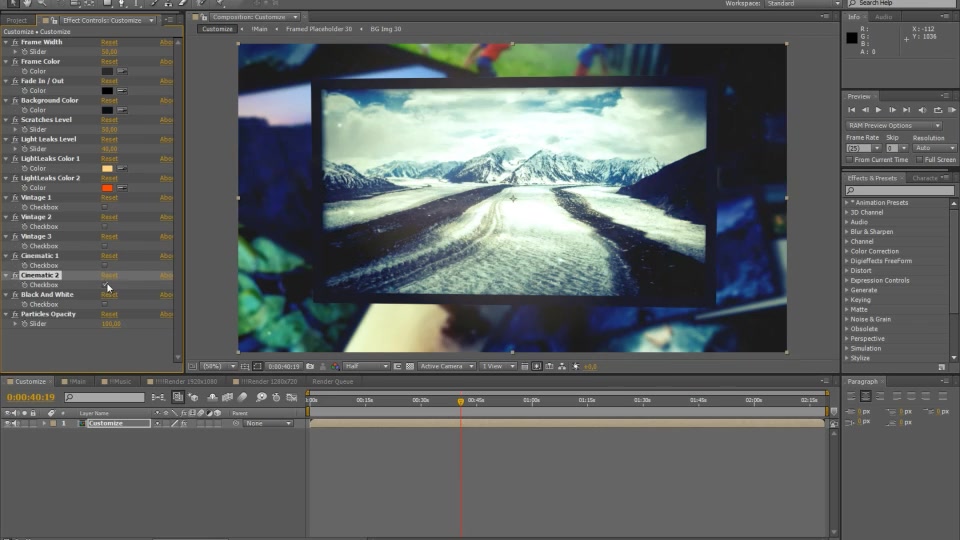Reset the Particles Opacity effect
960x540 pixels.
point(109,314)
